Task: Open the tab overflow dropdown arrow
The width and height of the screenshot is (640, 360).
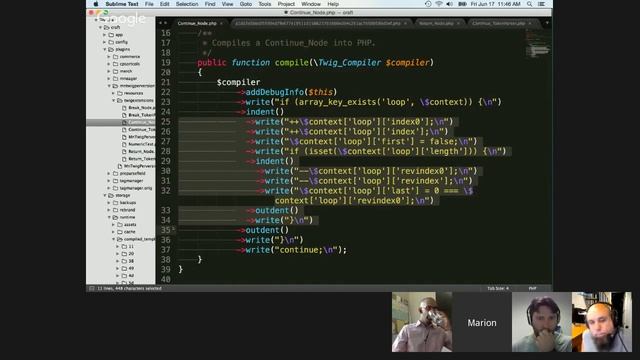Action: click(x=547, y=23)
